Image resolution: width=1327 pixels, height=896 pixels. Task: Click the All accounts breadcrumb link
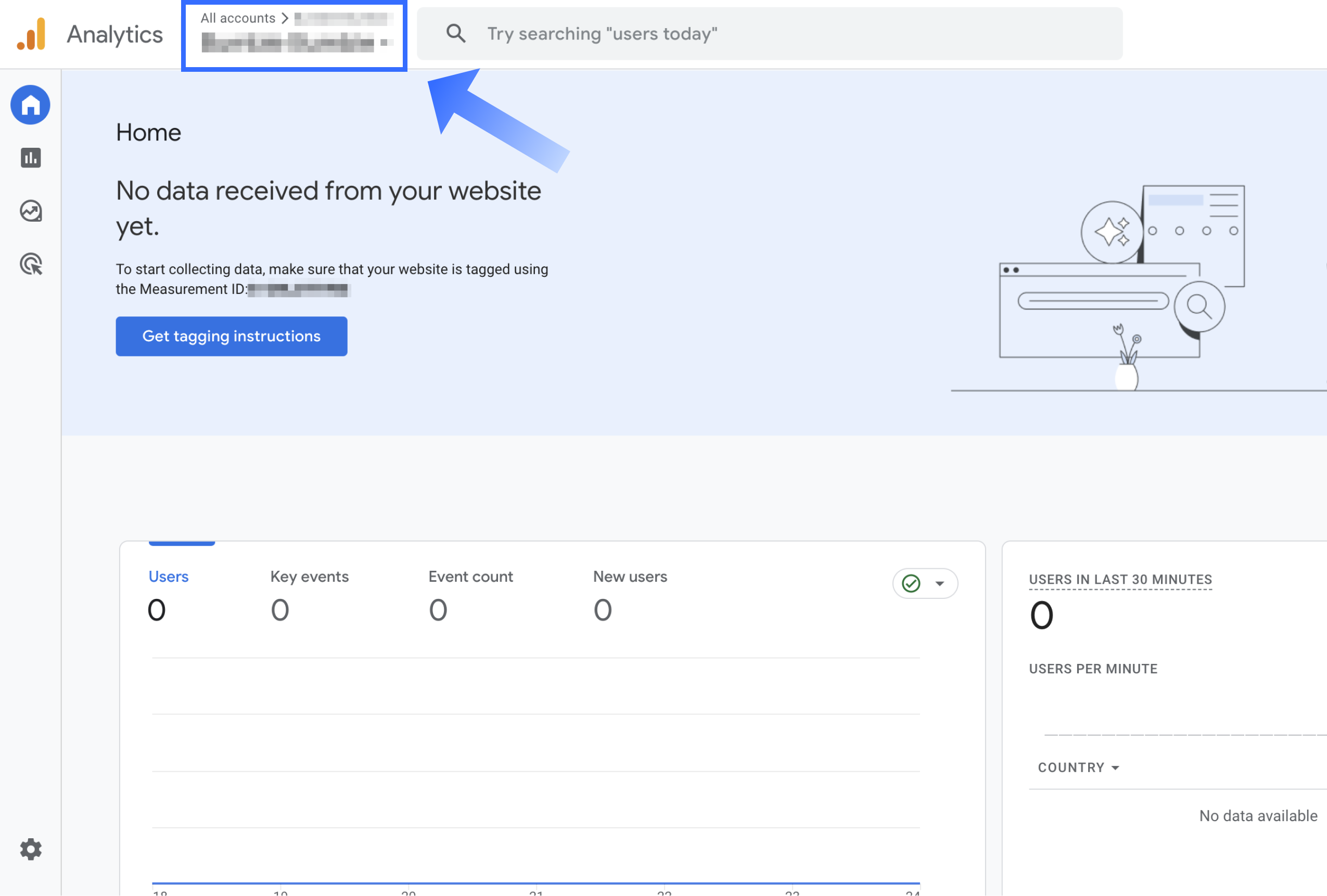[237, 18]
